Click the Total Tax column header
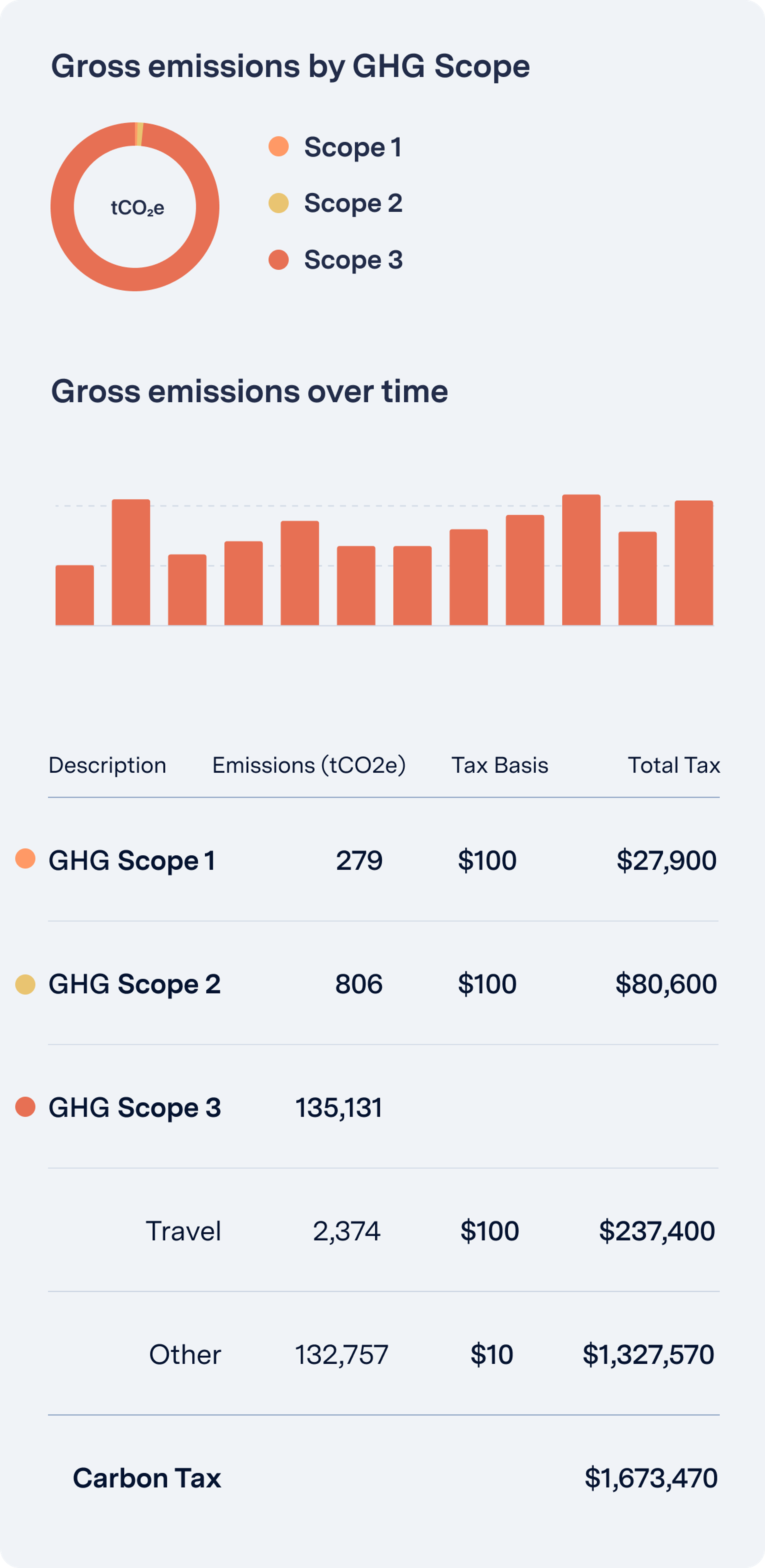 pos(674,765)
